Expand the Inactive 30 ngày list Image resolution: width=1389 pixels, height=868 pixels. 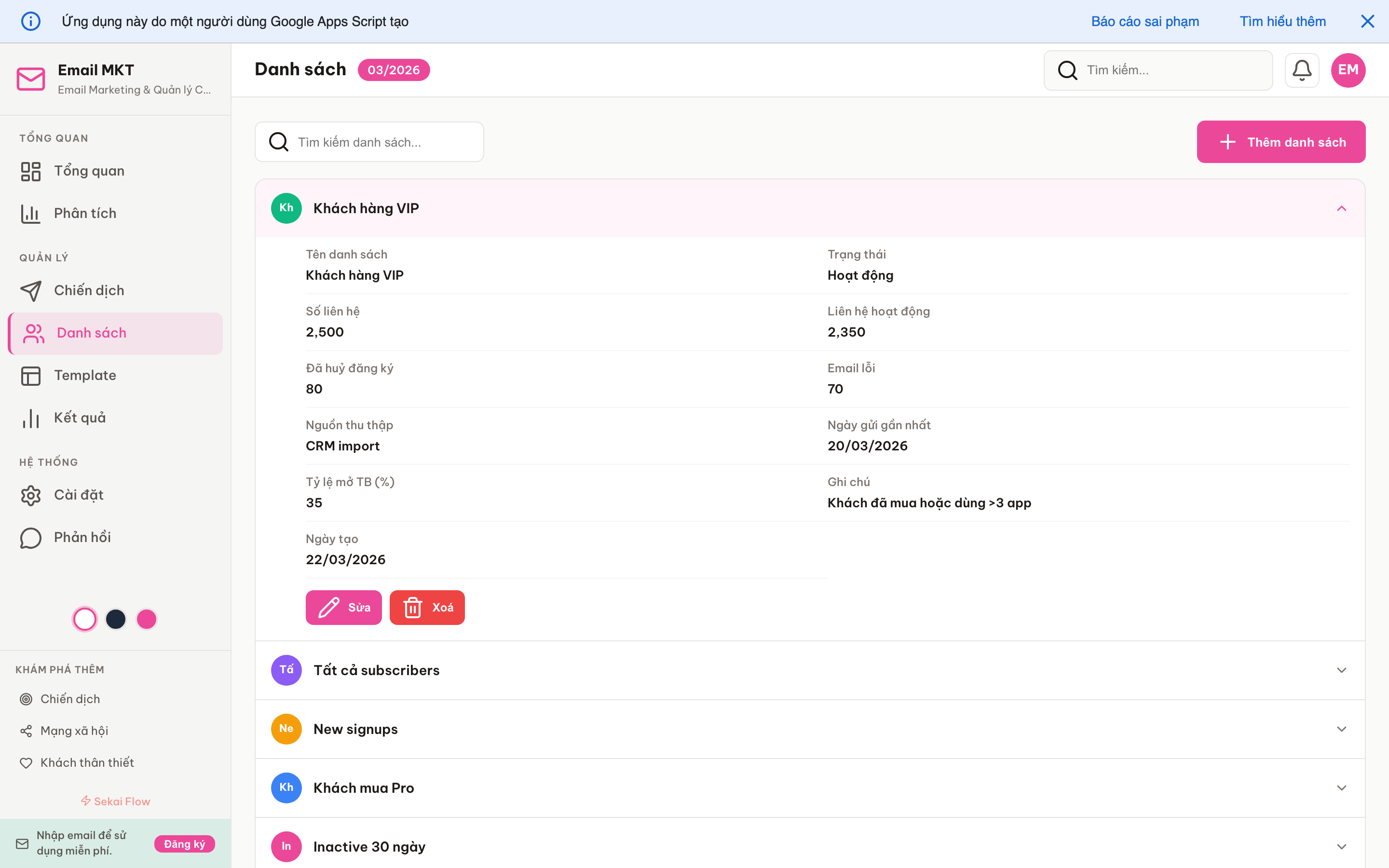[1341, 846]
